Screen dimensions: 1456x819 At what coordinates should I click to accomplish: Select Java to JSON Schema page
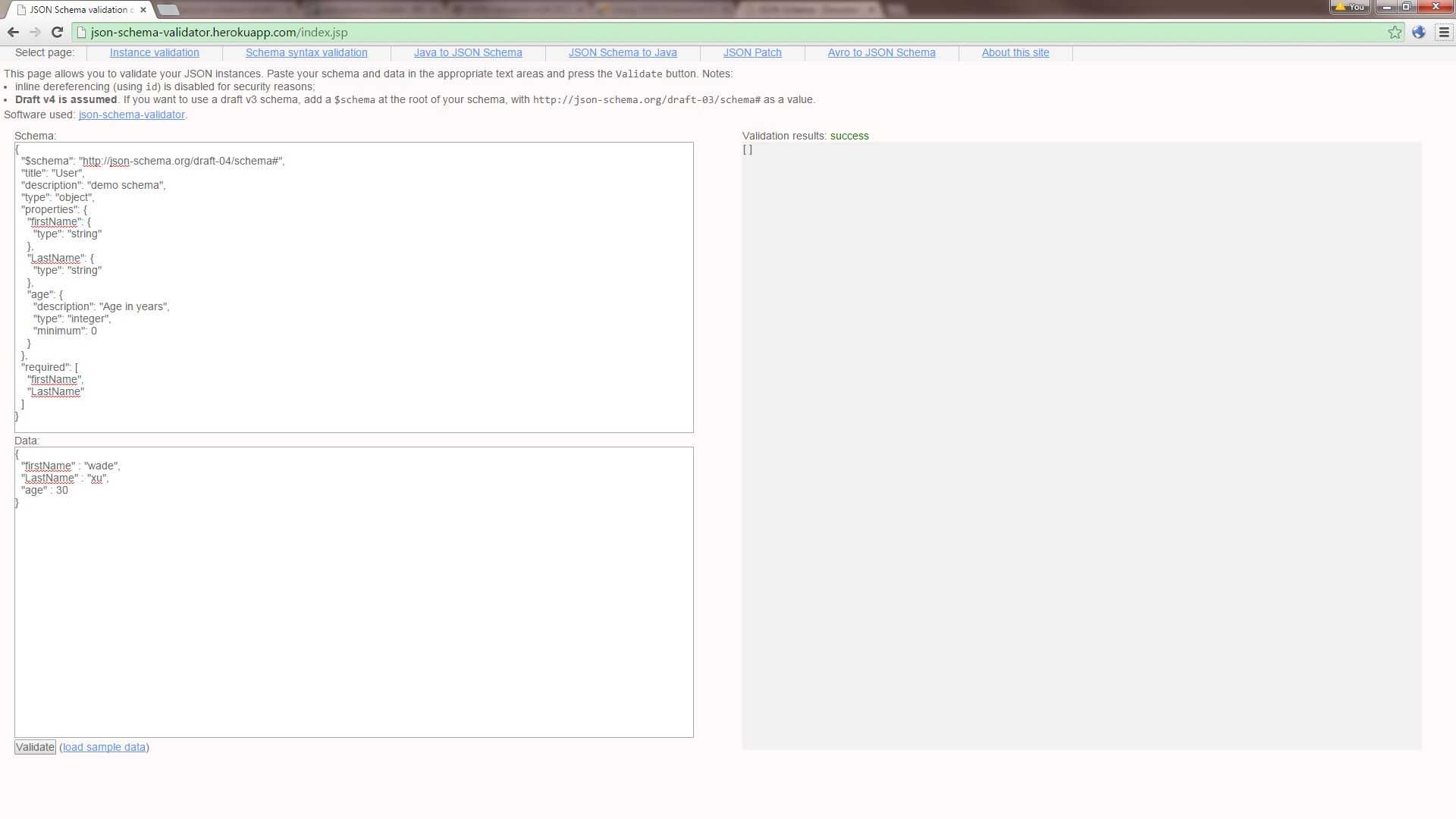[468, 52]
